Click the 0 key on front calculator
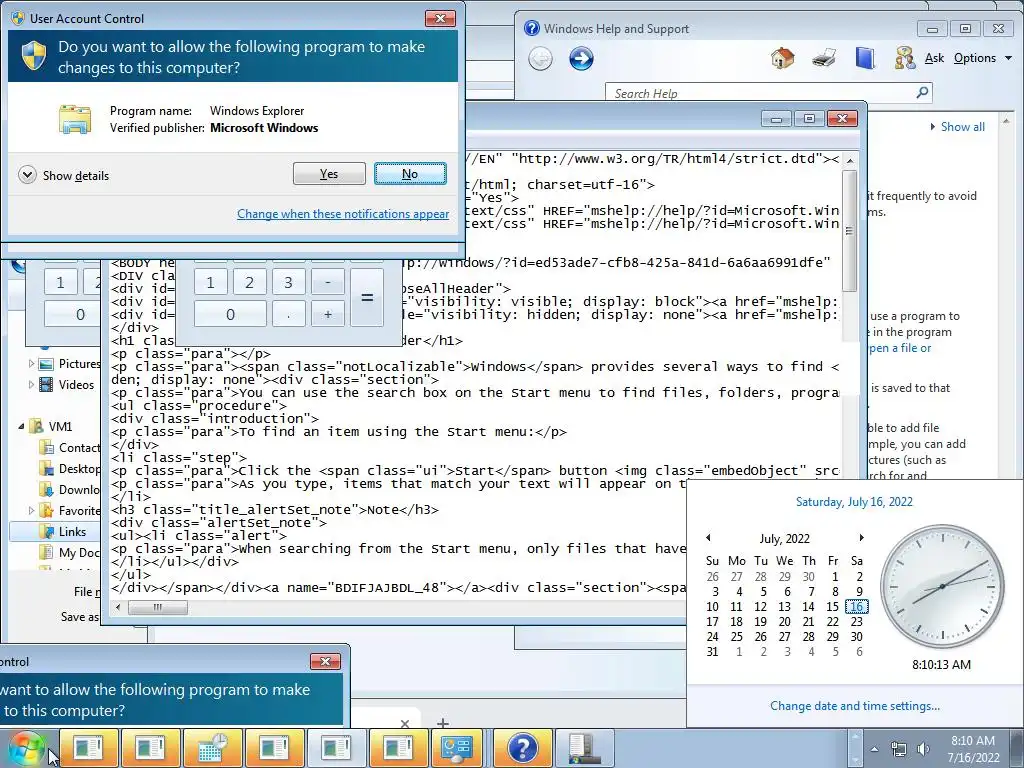Screen dimensions: 1024x768 coord(230,314)
